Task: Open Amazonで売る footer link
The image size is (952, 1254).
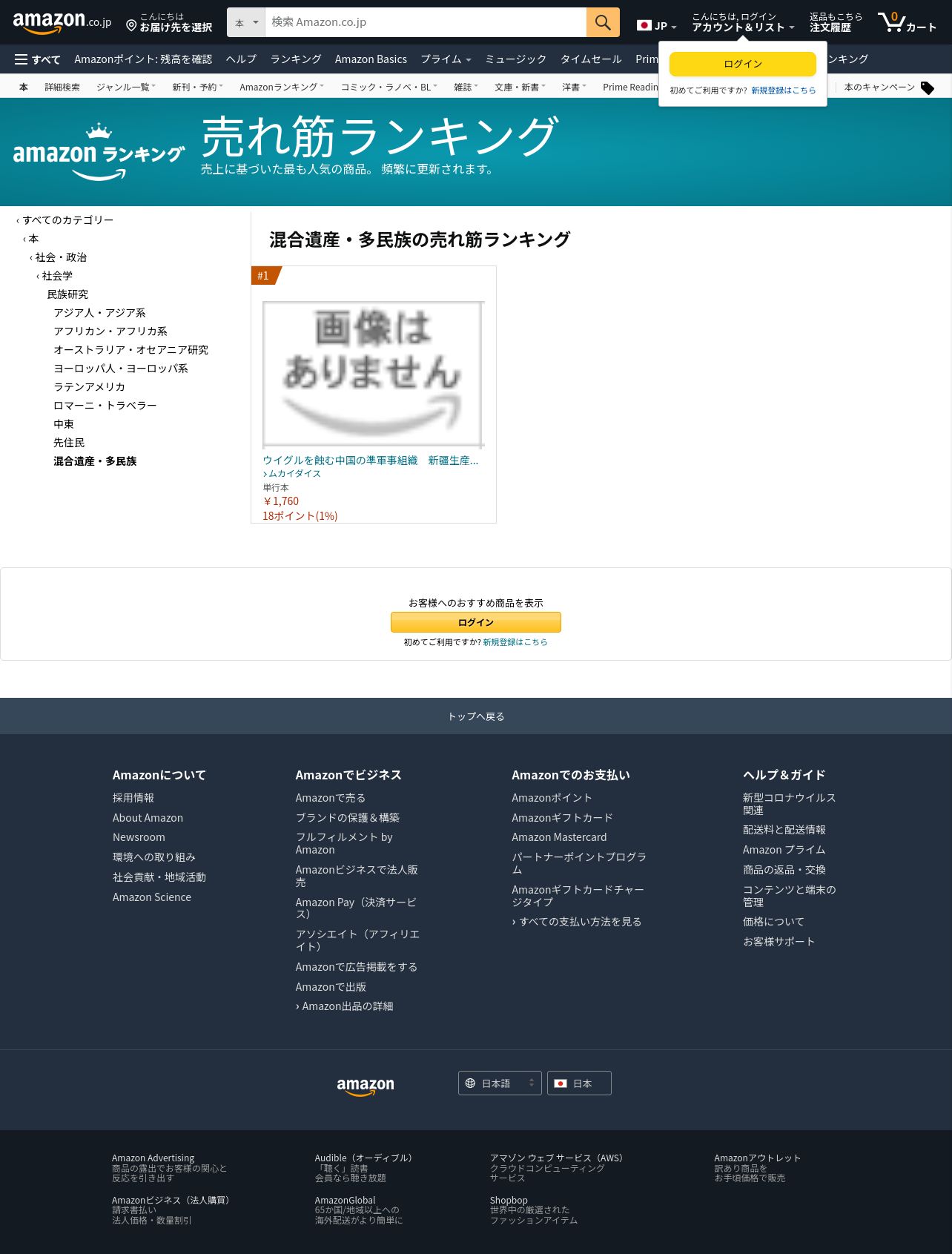Action: tap(331, 798)
